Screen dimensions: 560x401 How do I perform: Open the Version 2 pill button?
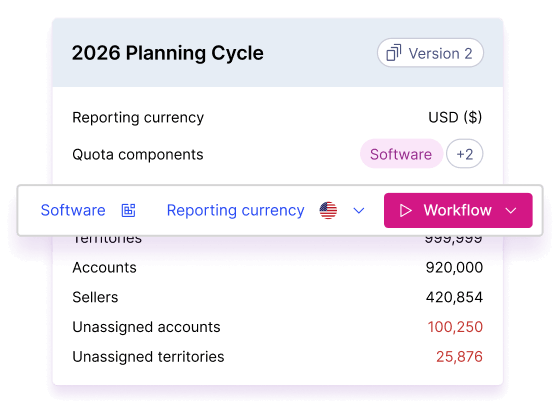tap(430, 53)
